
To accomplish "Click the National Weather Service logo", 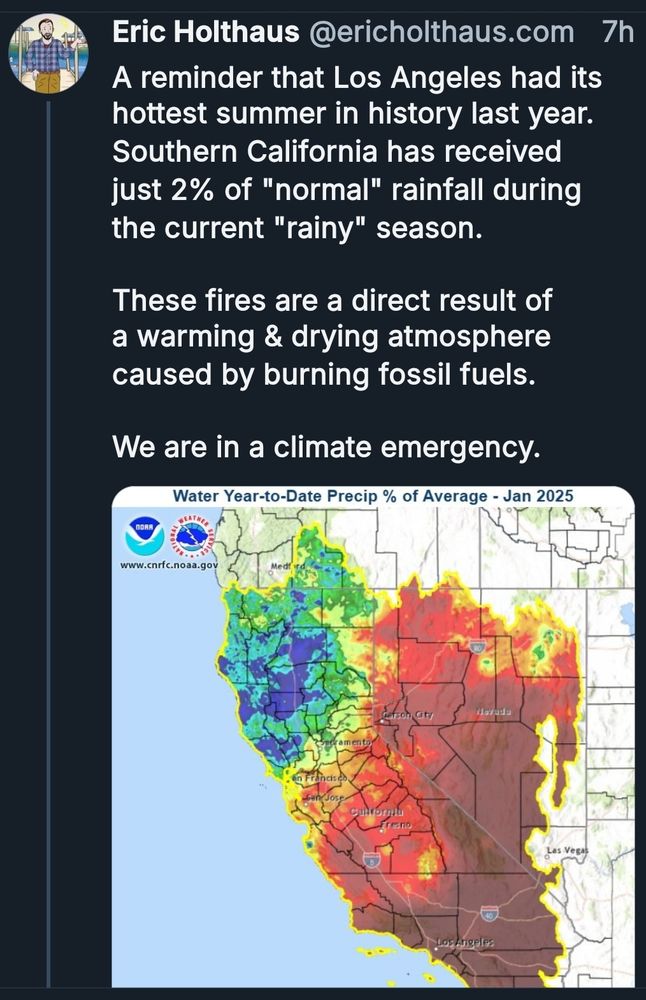I will [193, 536].
